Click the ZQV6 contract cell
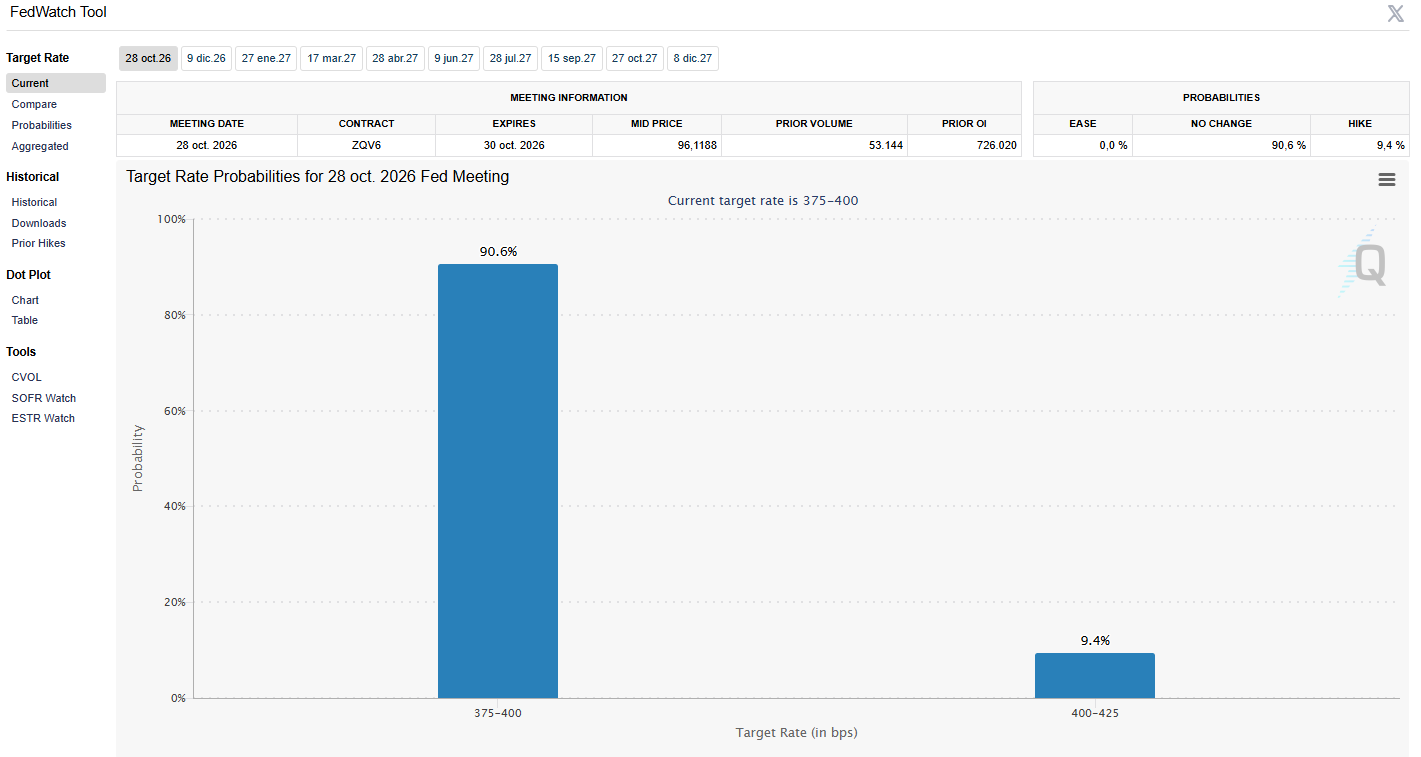The width and height of the screenshot is (1421, 757). click(366, 145)
